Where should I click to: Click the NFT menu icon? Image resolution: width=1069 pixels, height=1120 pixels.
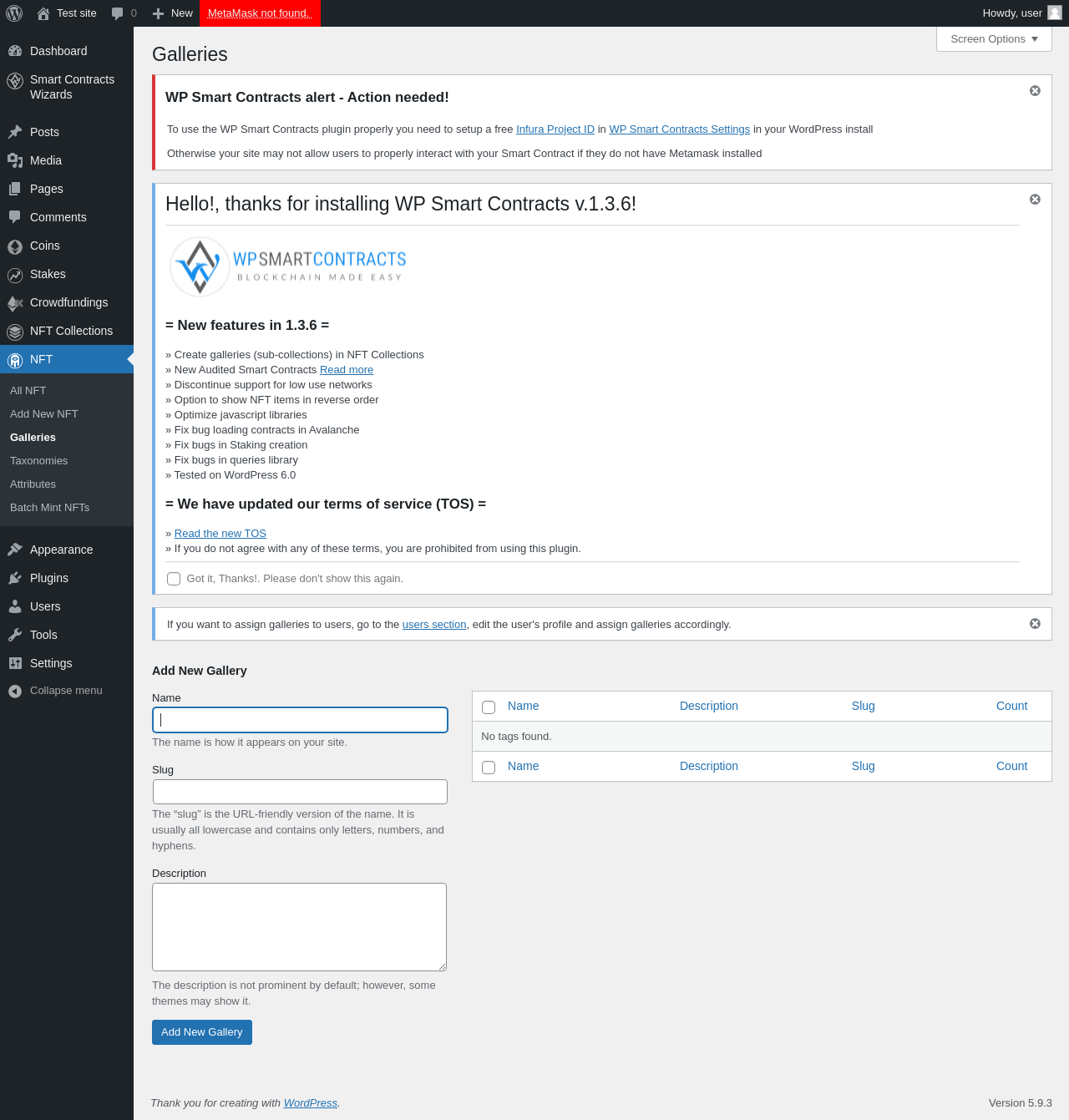tap(15, 360)
